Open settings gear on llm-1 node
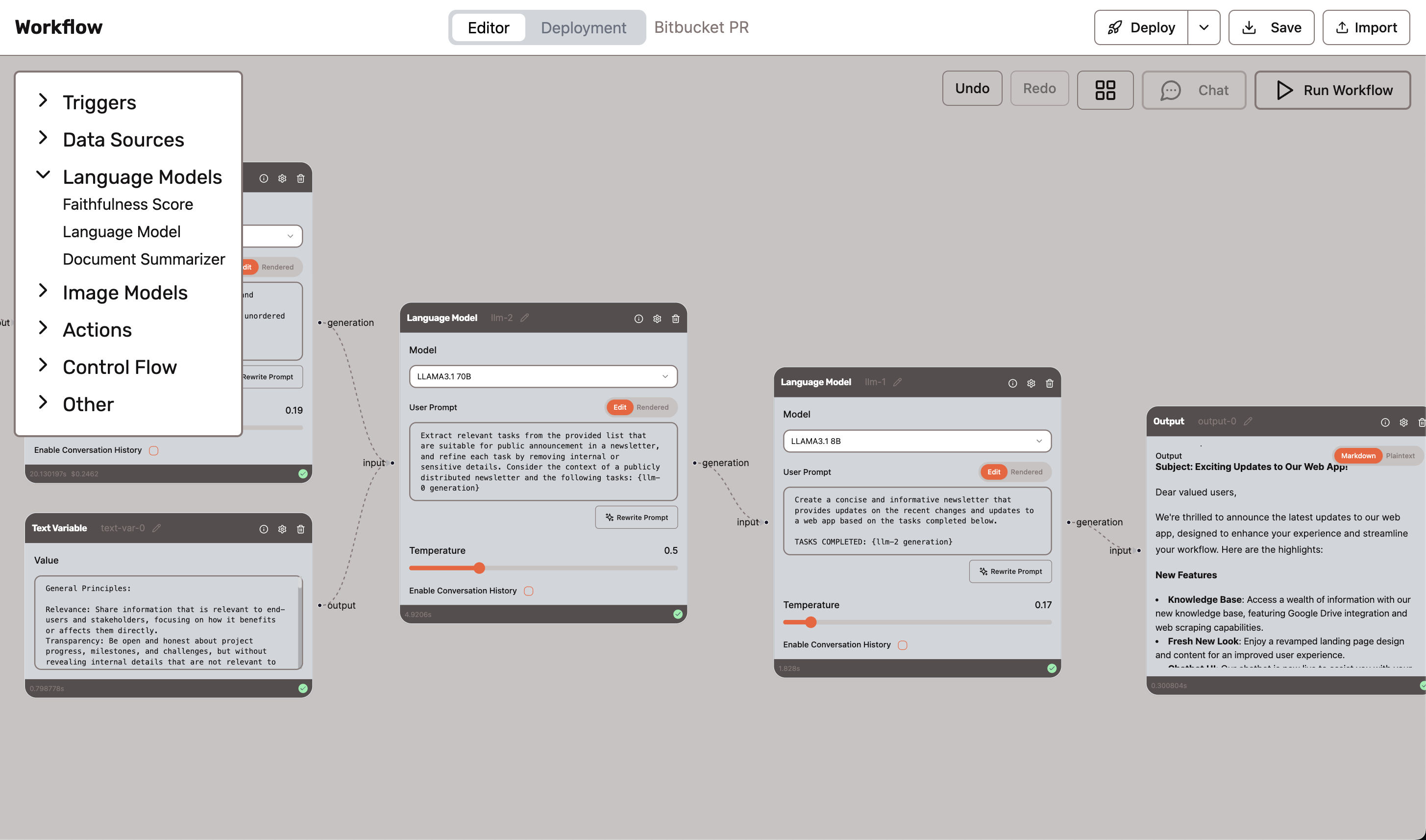This screenshot has height=840, width=1426. coord(1031,383)
